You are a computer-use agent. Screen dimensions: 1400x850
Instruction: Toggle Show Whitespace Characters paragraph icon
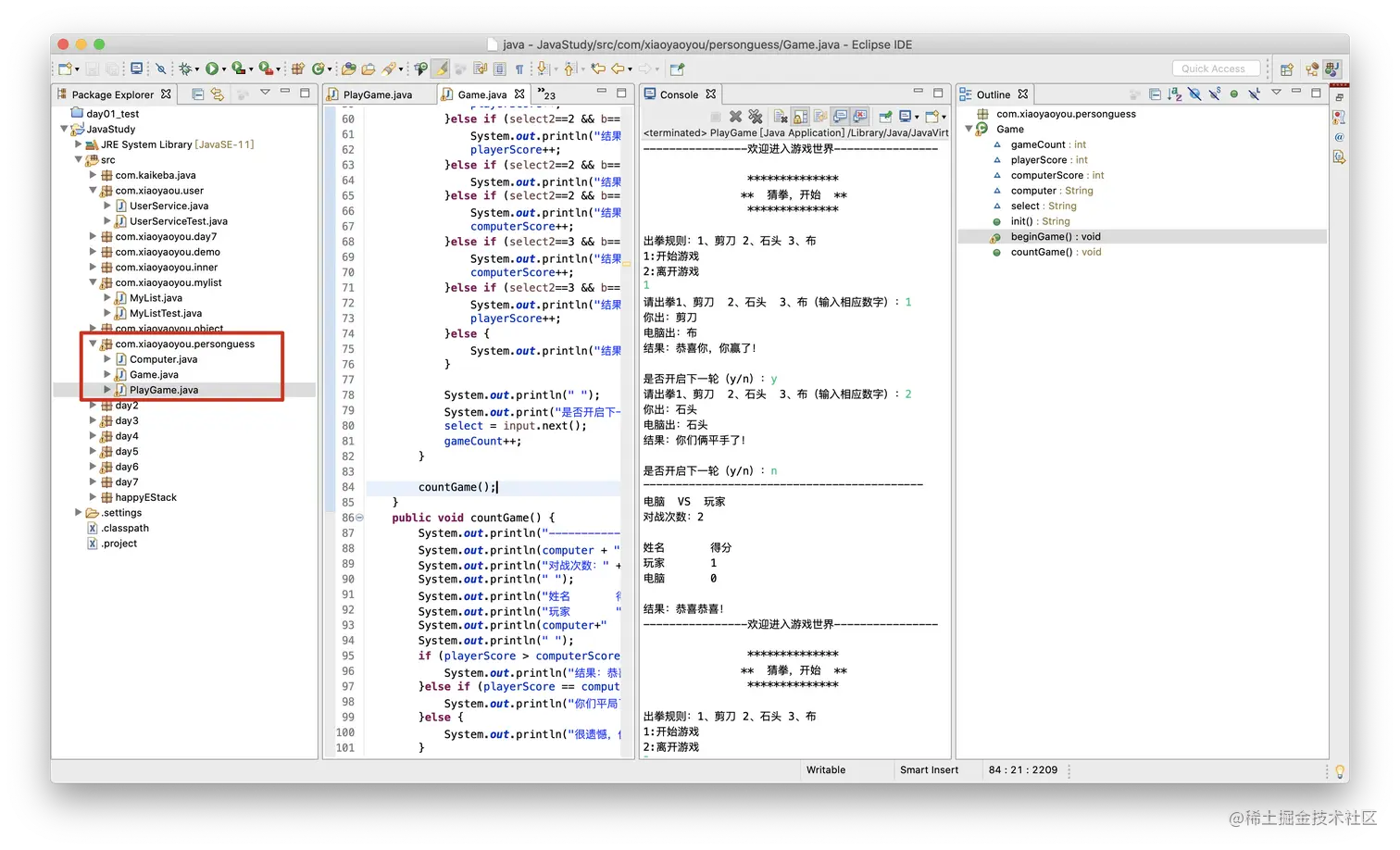coord(519,69)
